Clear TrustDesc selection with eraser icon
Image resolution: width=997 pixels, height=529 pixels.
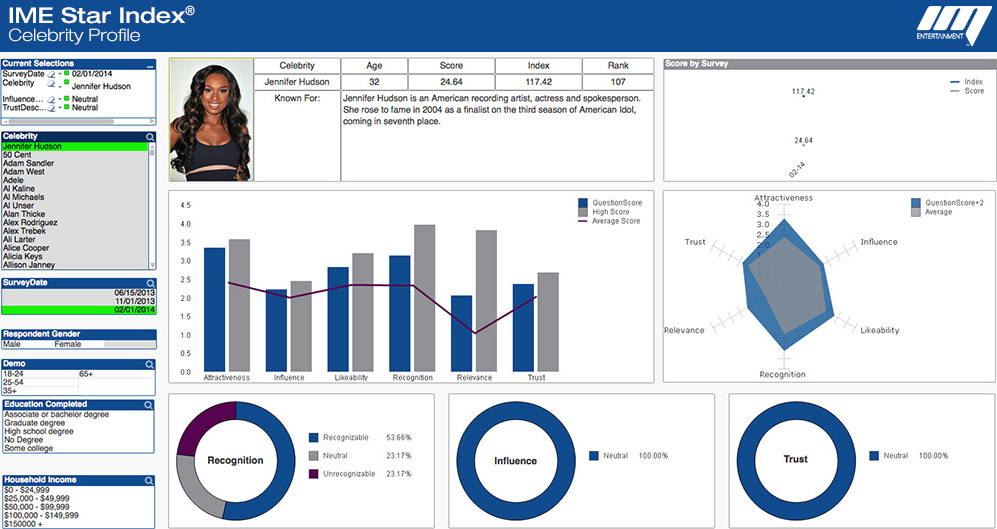point(52,108)
